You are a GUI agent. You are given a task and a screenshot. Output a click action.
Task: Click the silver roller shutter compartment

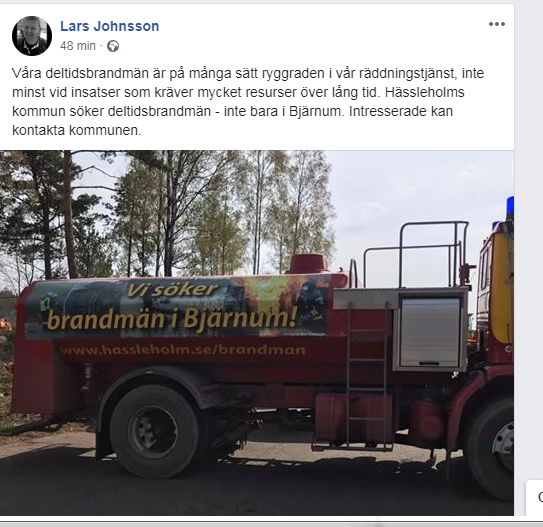coord(430,332)
